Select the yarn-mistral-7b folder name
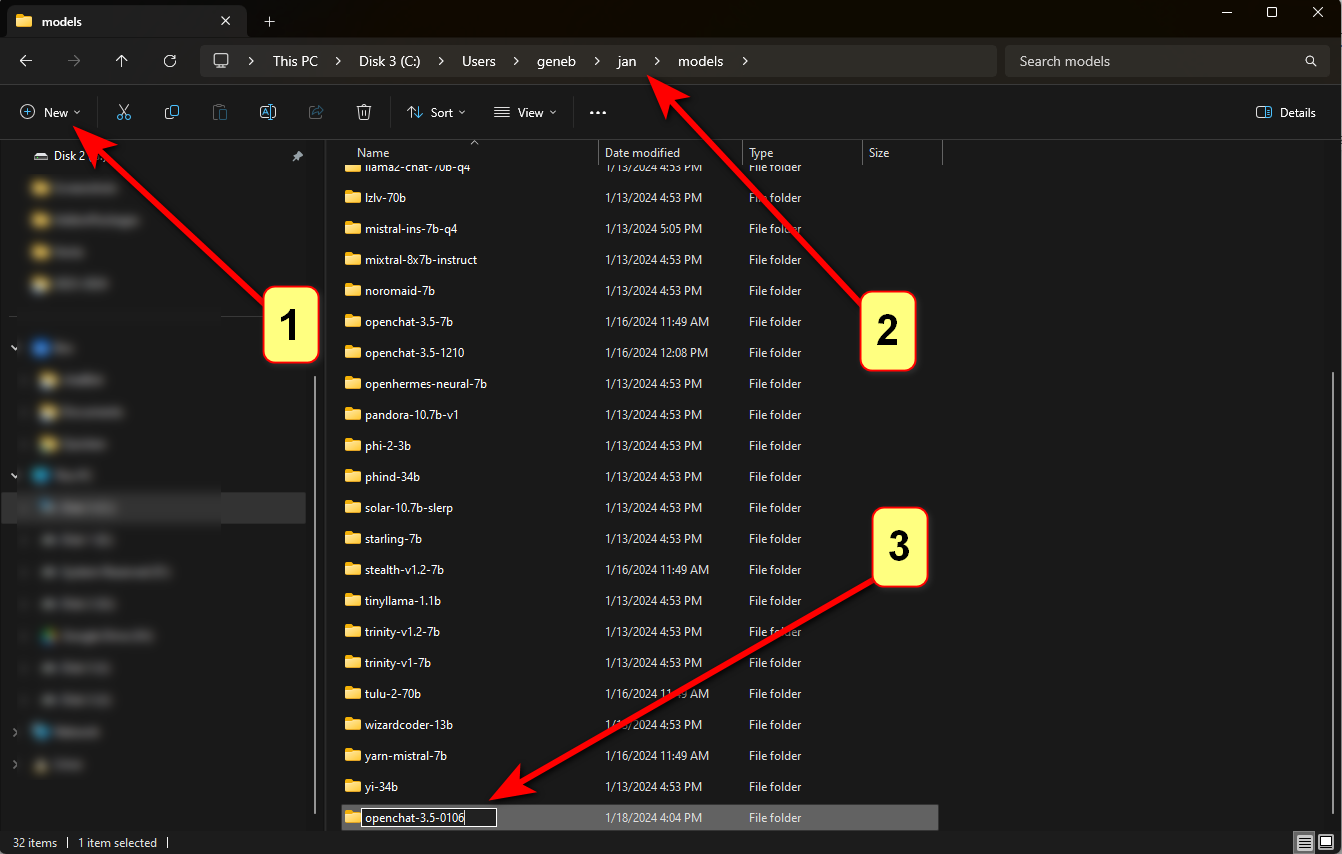 (x=406, y=756)
